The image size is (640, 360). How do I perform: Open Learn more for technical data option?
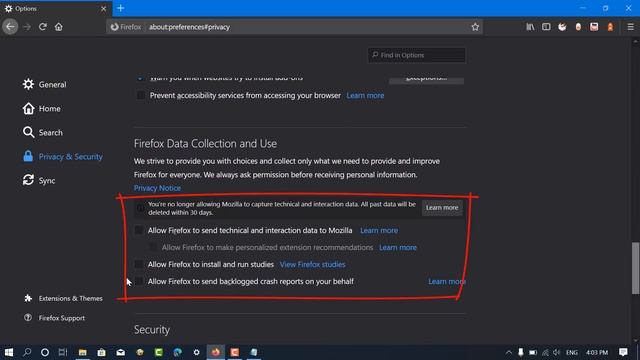coord(379,231)
